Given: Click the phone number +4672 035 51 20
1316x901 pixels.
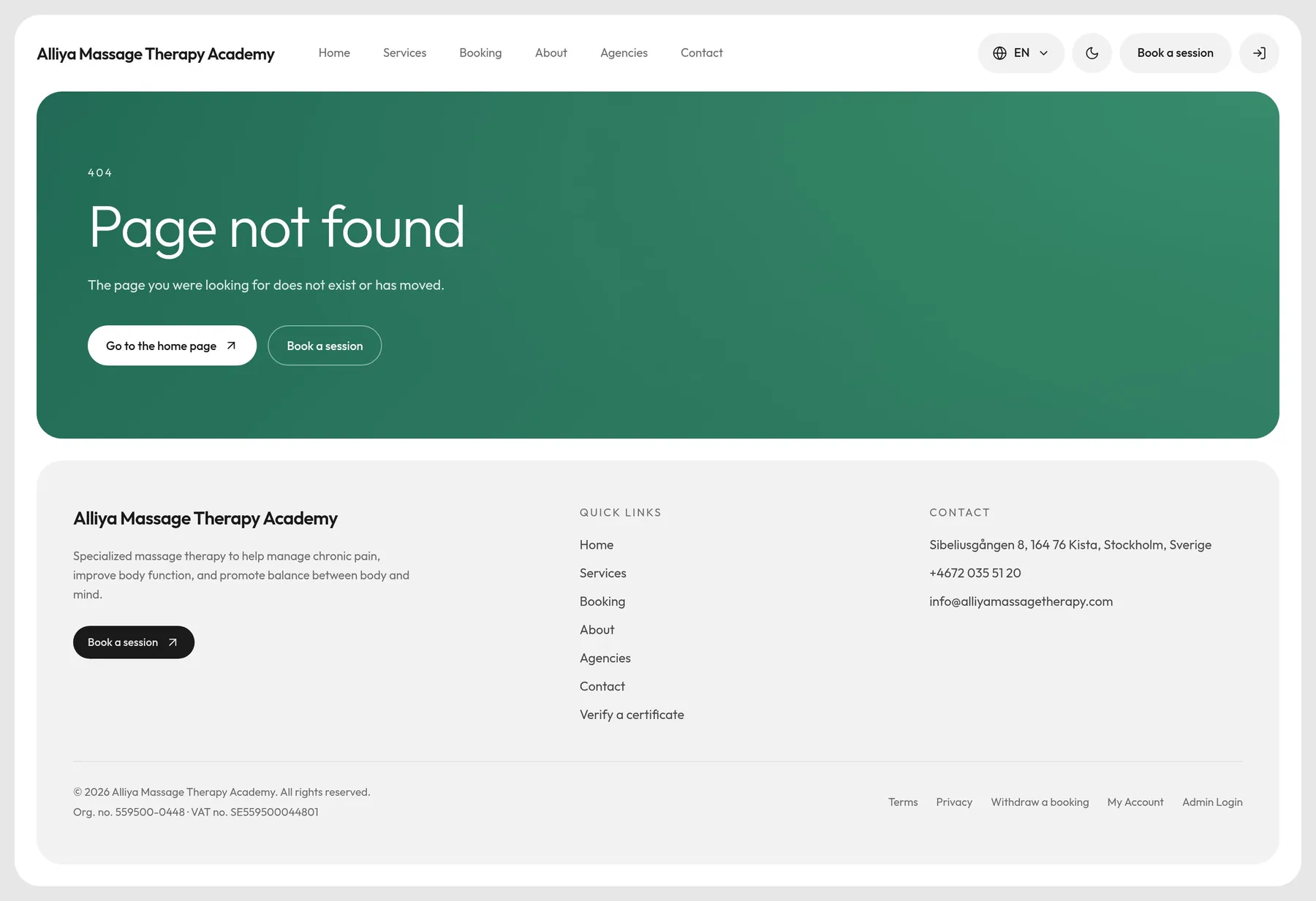Looking at the screenshot, I should 975,573.
